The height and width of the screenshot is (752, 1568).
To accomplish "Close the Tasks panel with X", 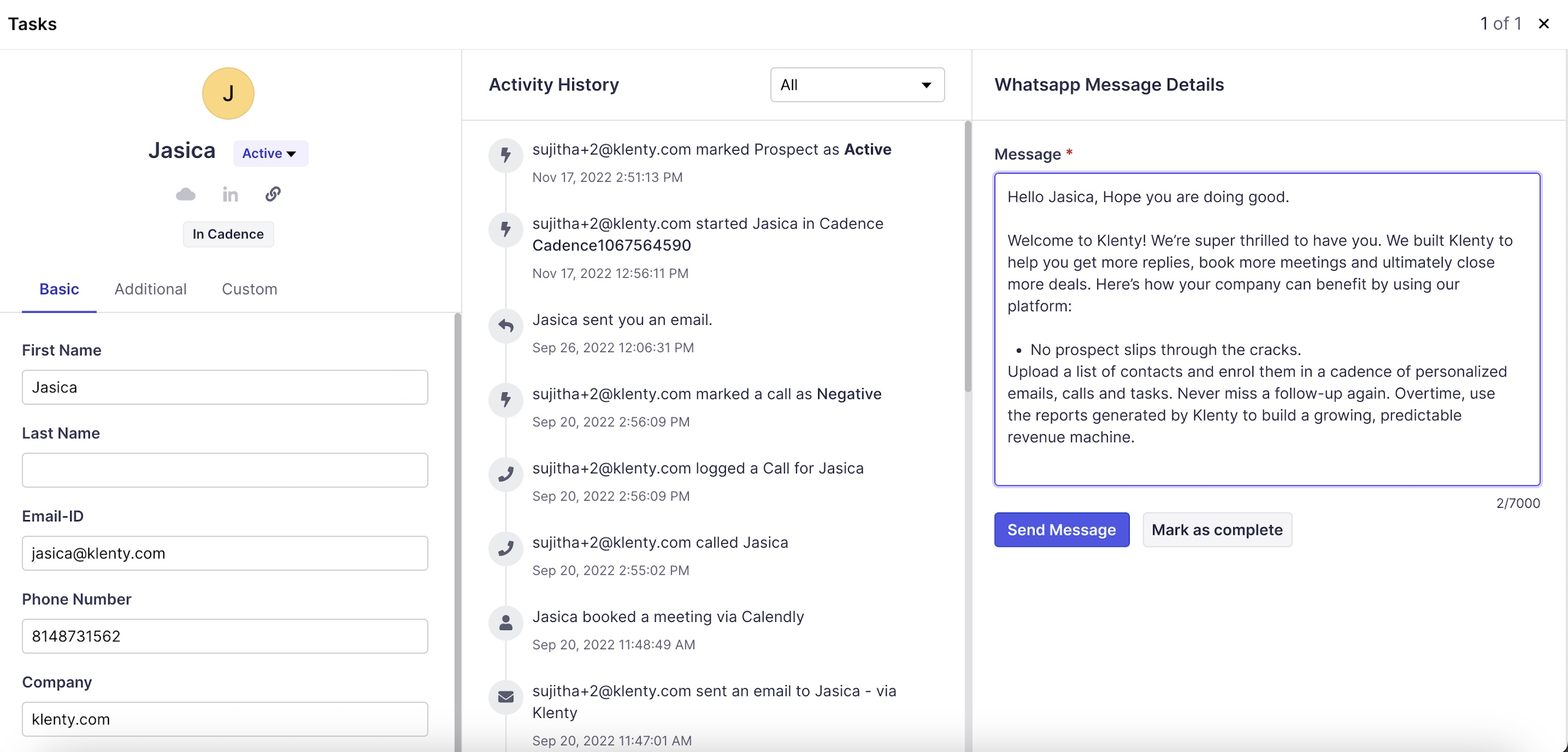I will click(1543, 24).
